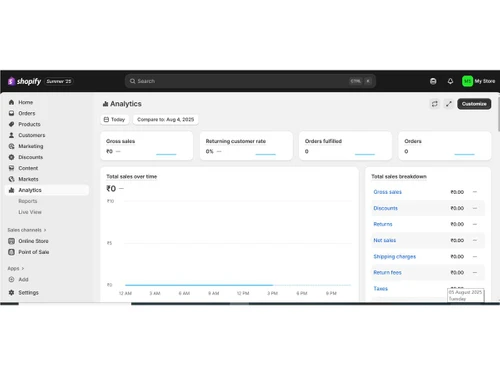Open Gross sales breakdown link

[387, 192]
